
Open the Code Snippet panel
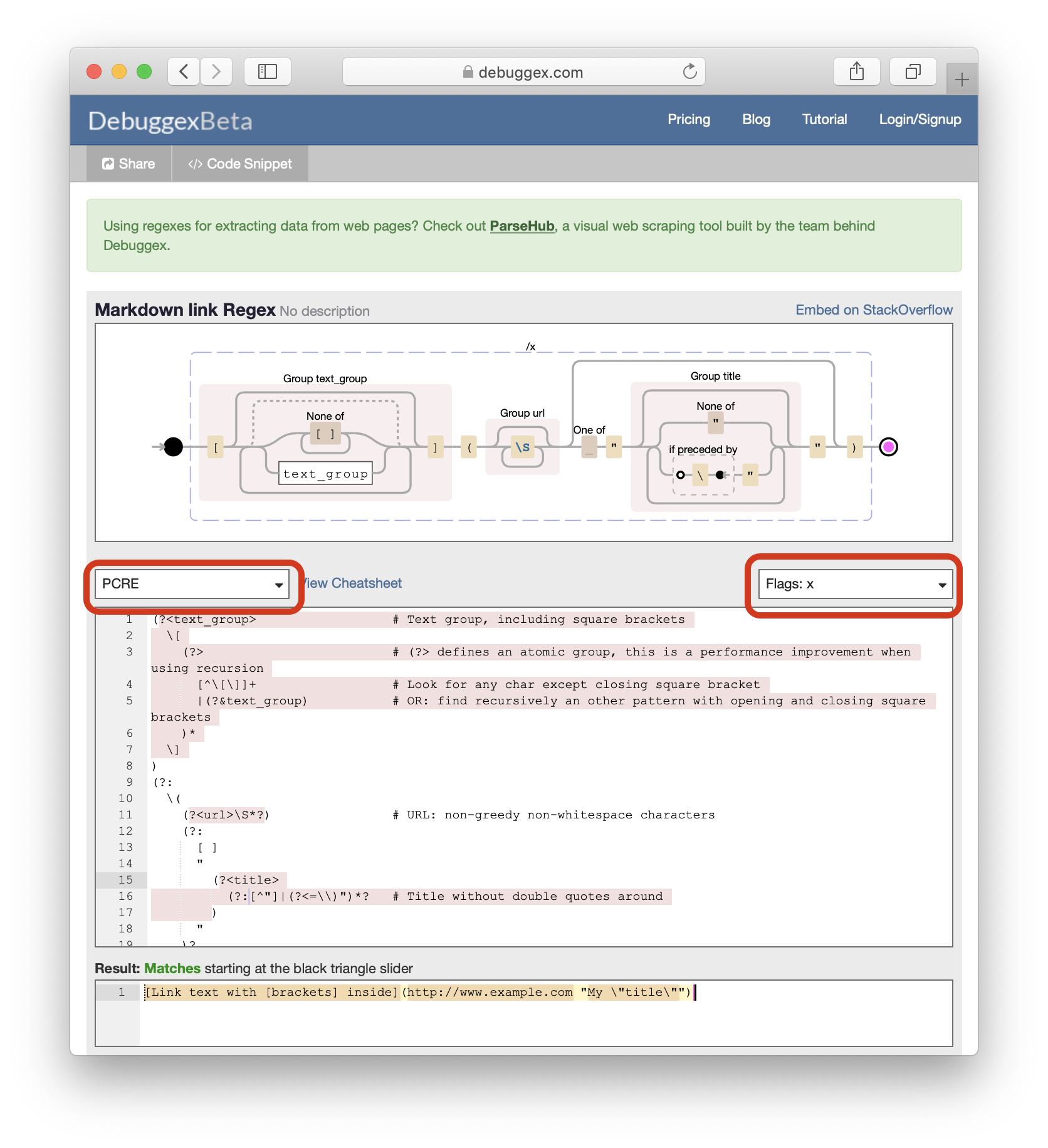(x=239, y=164)
